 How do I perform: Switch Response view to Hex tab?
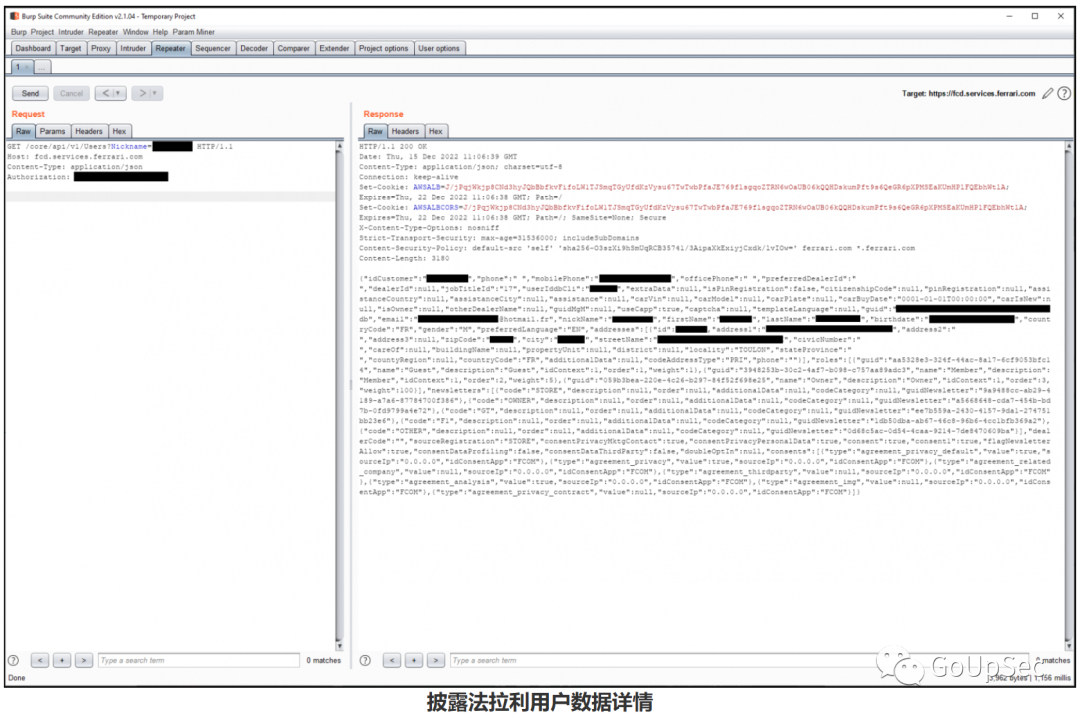pyautogui.click(x=435, y=131)
